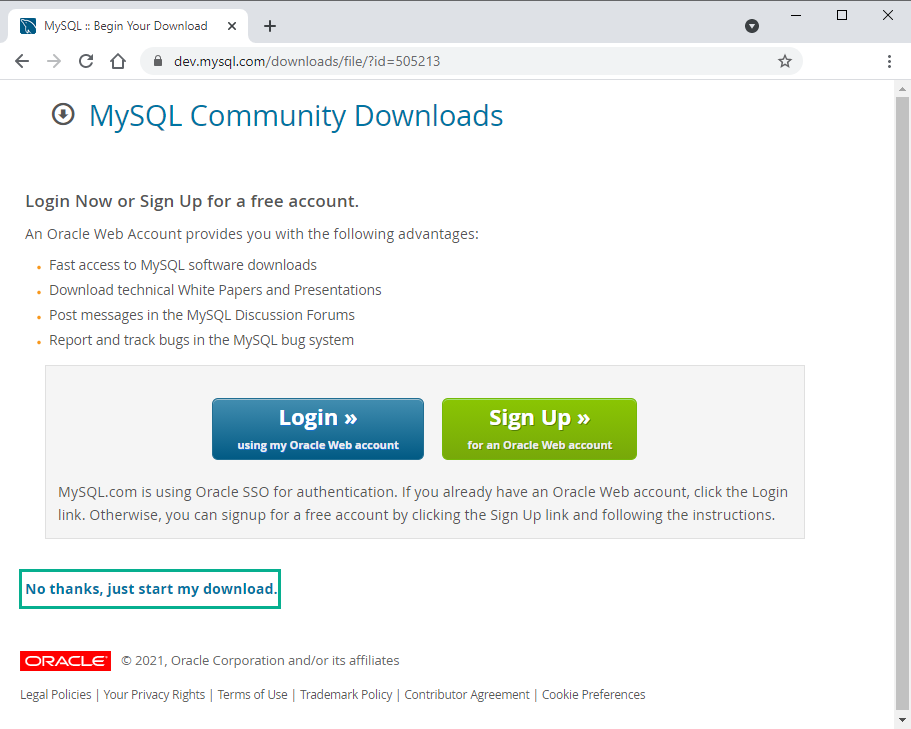911x729 pixels.
Task: Click the download arrow icon beside the heading
Action: [62, 114]
